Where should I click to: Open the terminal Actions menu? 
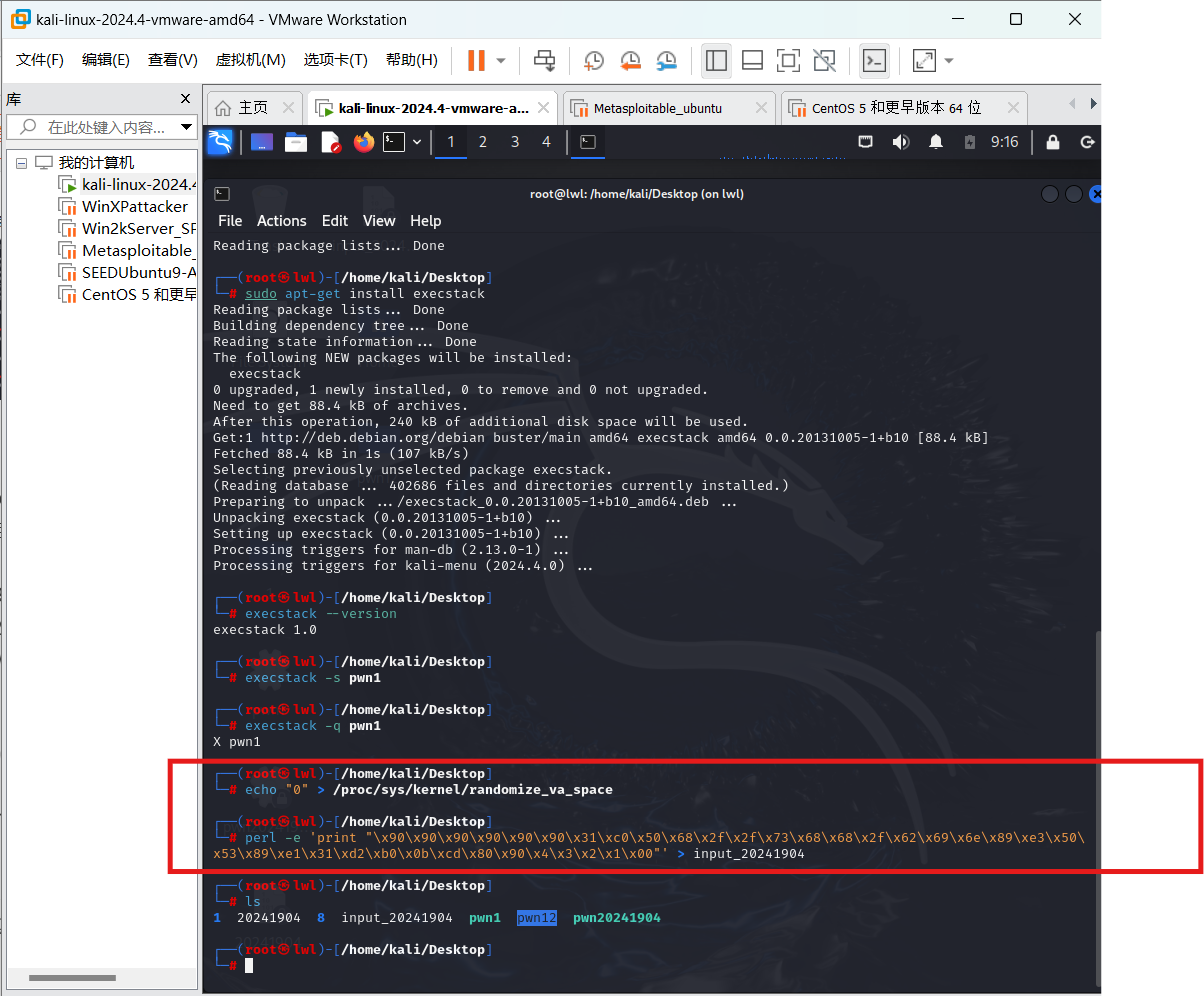click(282, 221)
